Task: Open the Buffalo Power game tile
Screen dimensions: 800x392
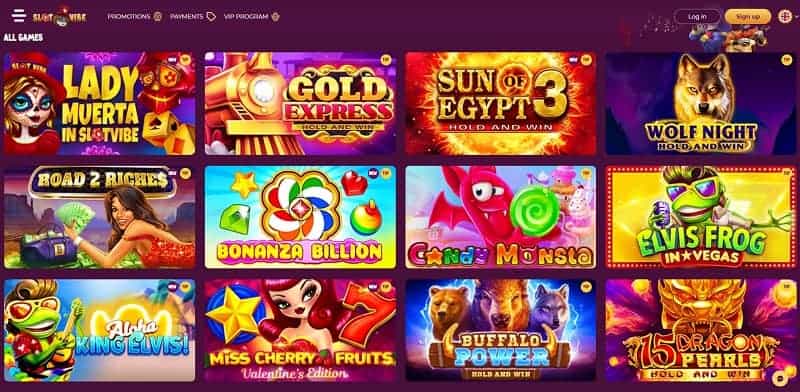Action: [x=501, y=330]
